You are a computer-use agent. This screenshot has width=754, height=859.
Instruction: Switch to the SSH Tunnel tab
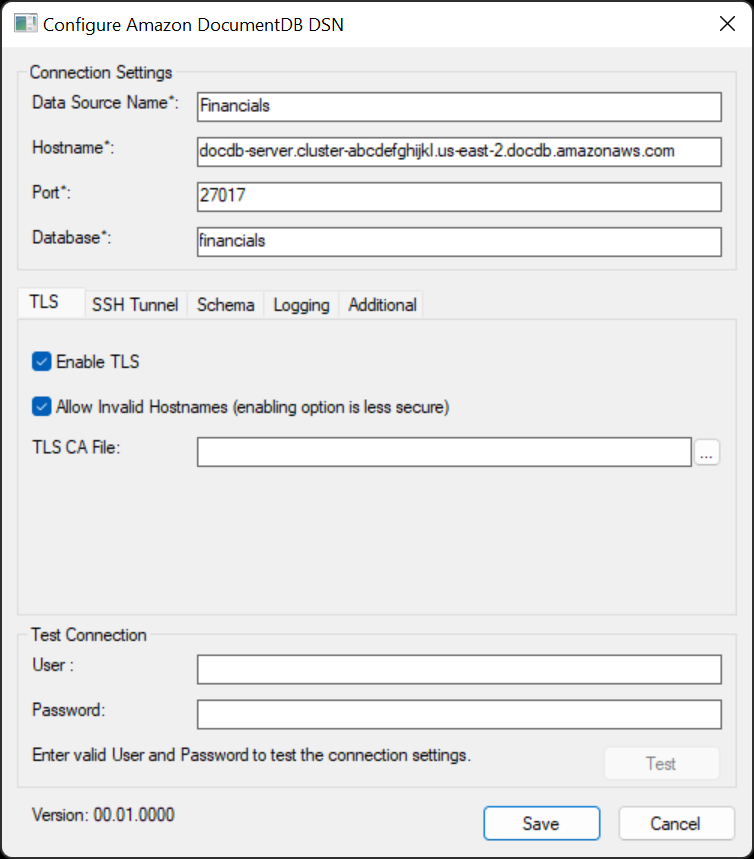[135, 305]
